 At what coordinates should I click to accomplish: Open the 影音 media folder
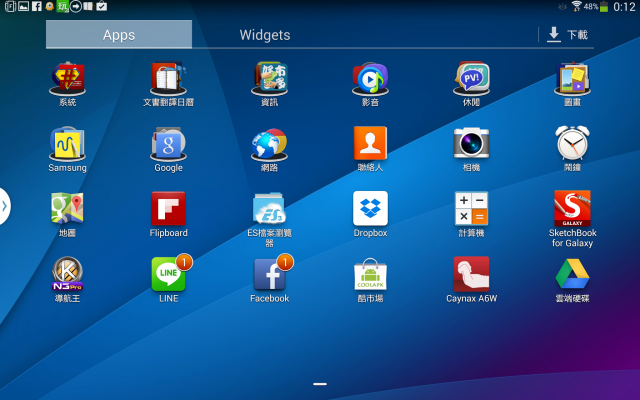[370, 79]
